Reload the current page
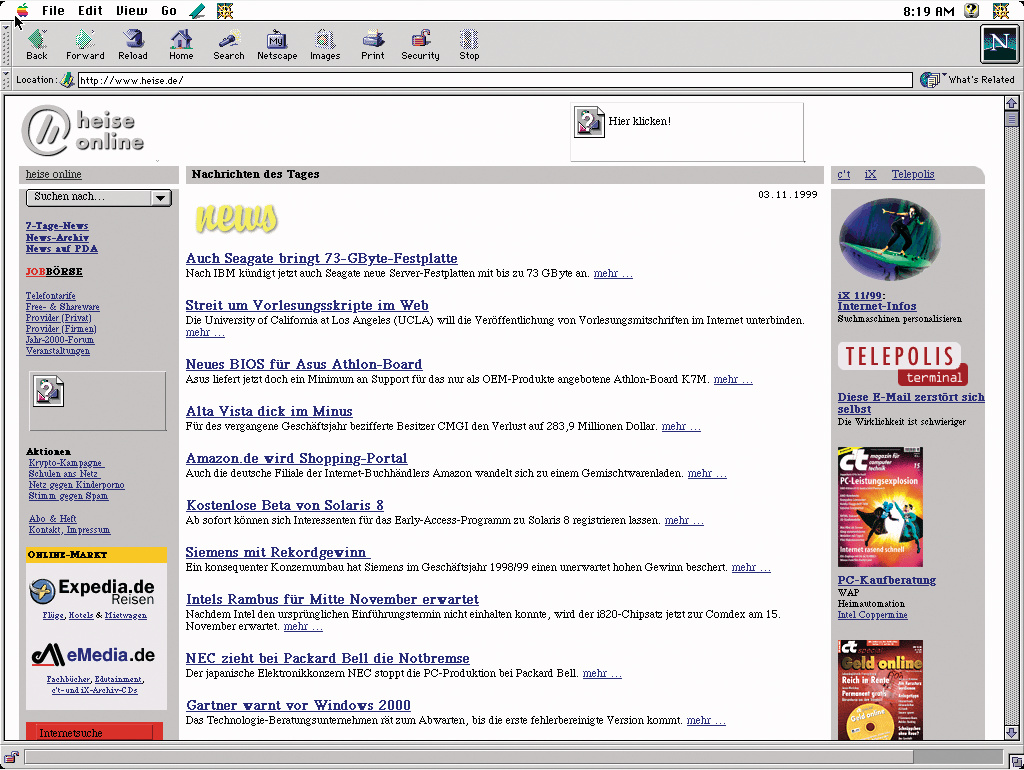 133,44
